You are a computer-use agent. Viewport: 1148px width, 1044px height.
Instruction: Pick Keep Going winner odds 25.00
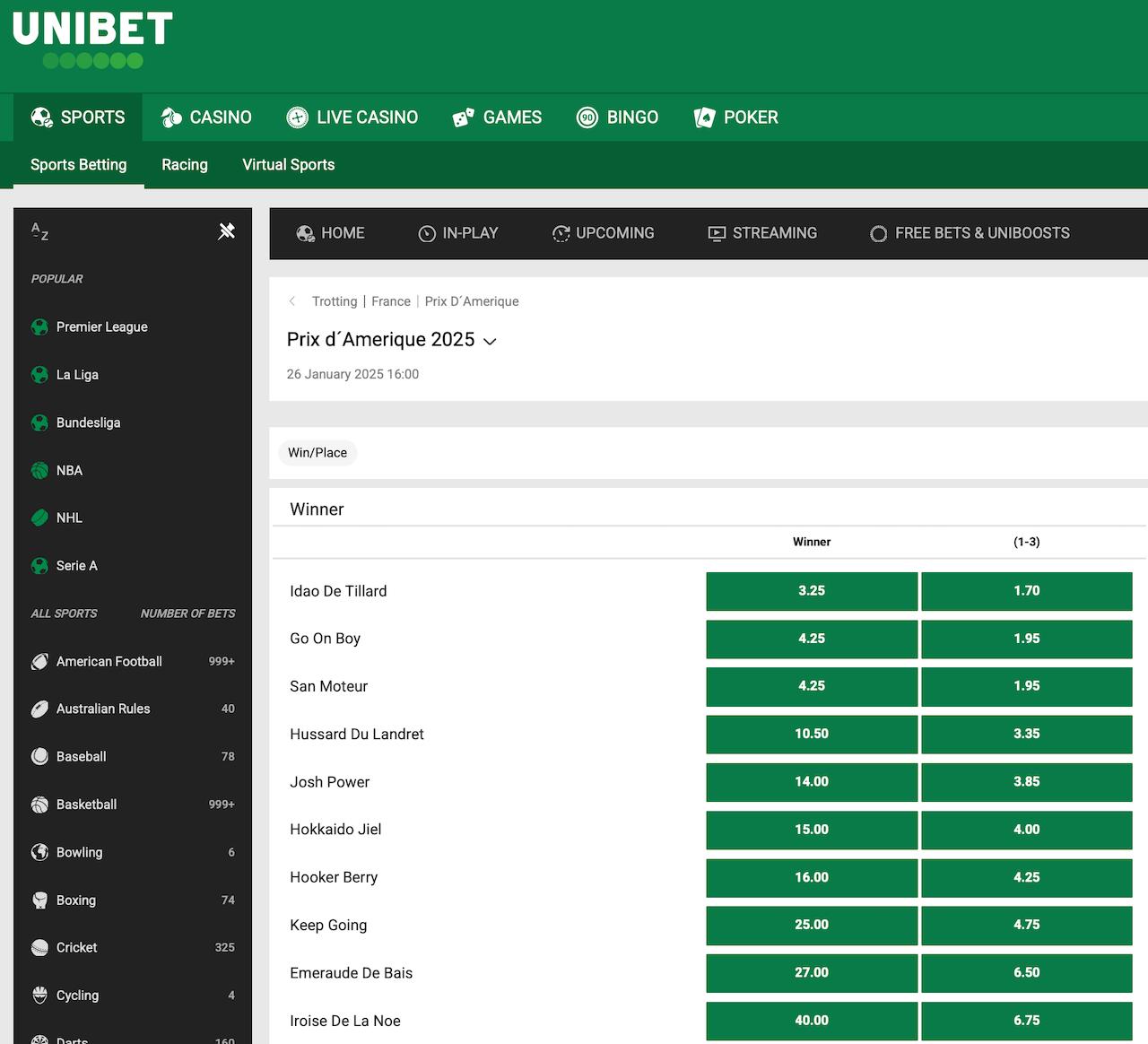(812, 925)
